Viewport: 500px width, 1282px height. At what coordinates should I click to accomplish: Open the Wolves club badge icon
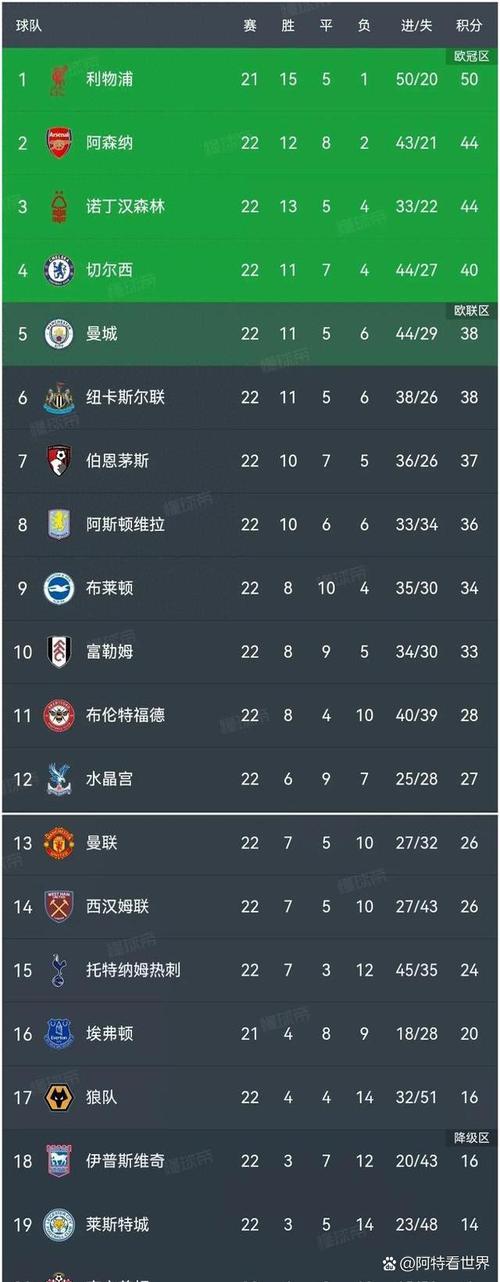59,1097
